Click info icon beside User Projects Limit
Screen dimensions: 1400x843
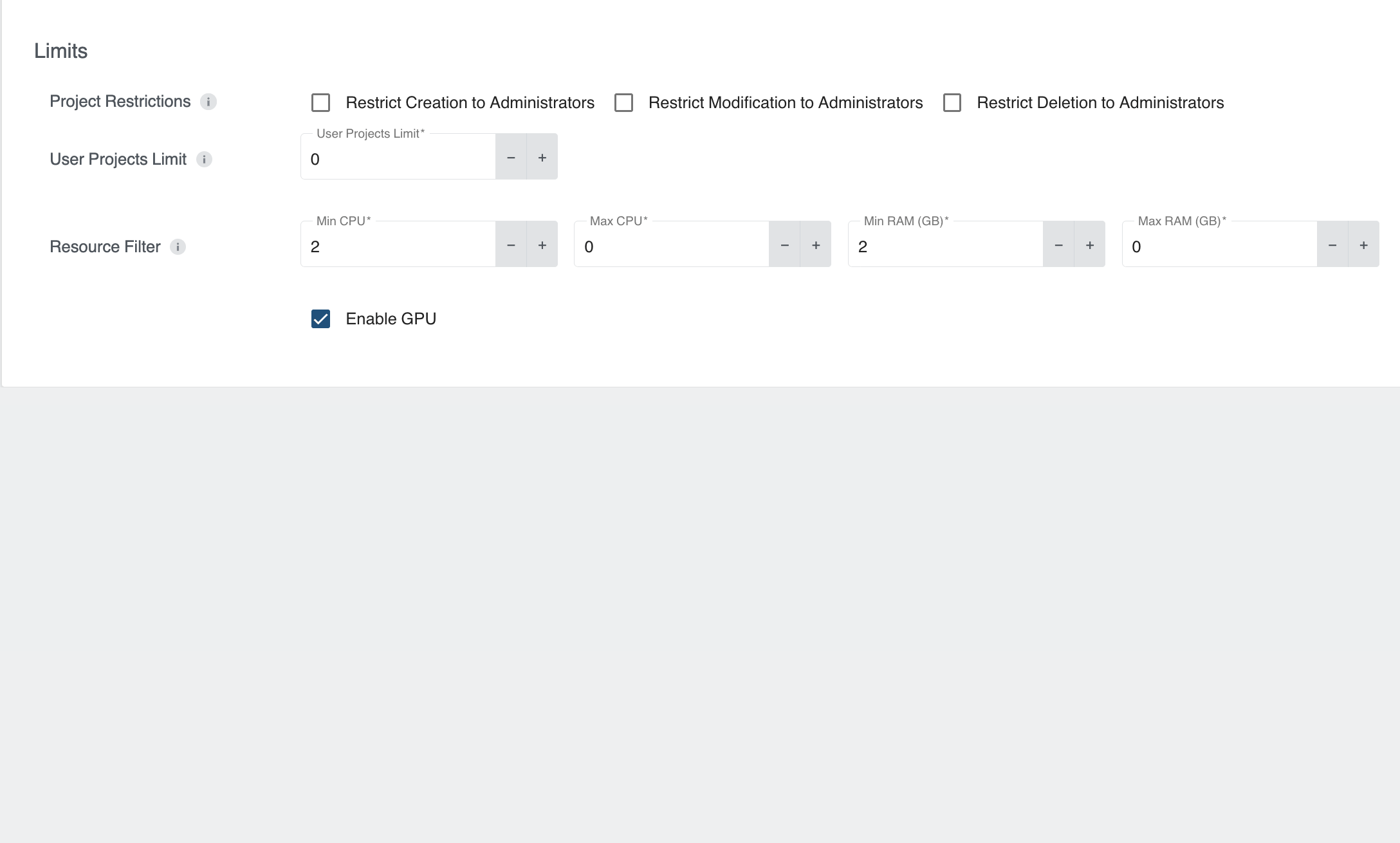[x=204, y=160]
